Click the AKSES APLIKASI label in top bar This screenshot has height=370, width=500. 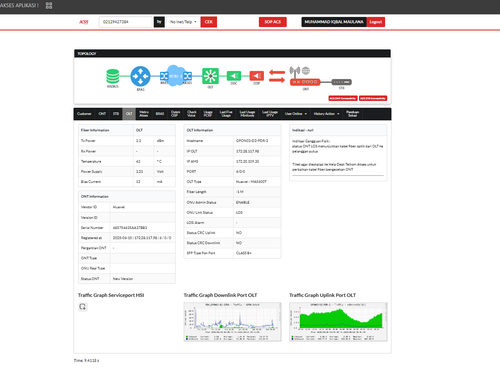(19, 5)
